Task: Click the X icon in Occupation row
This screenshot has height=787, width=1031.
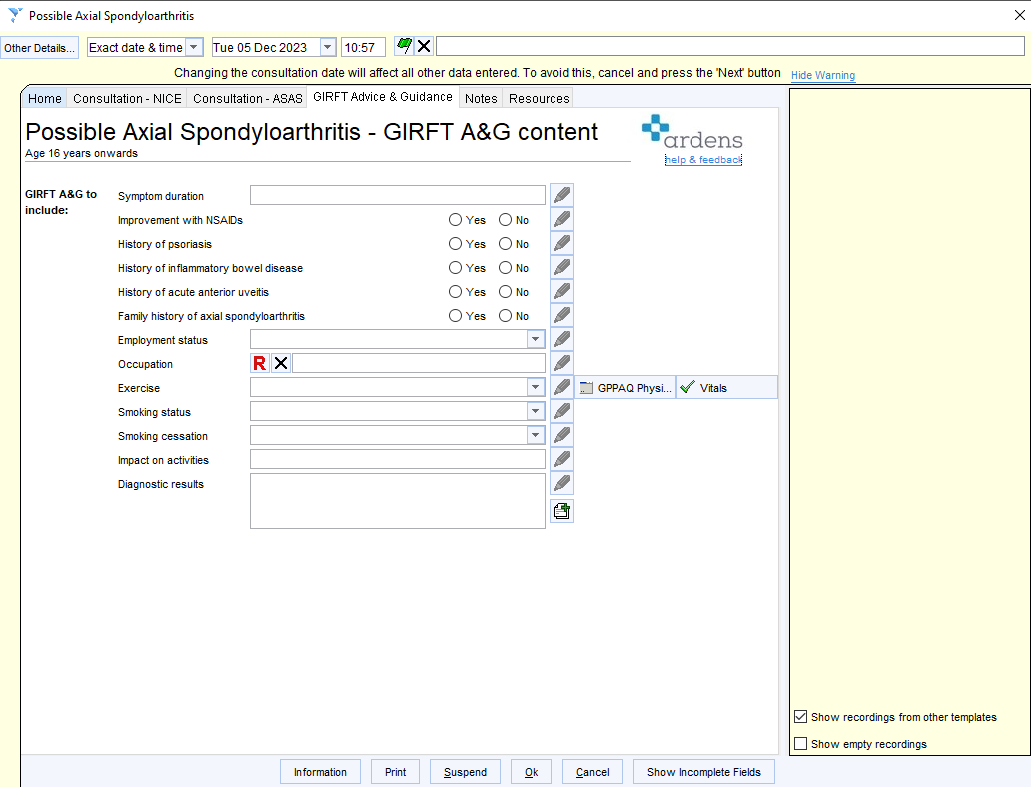Action: 281,363
